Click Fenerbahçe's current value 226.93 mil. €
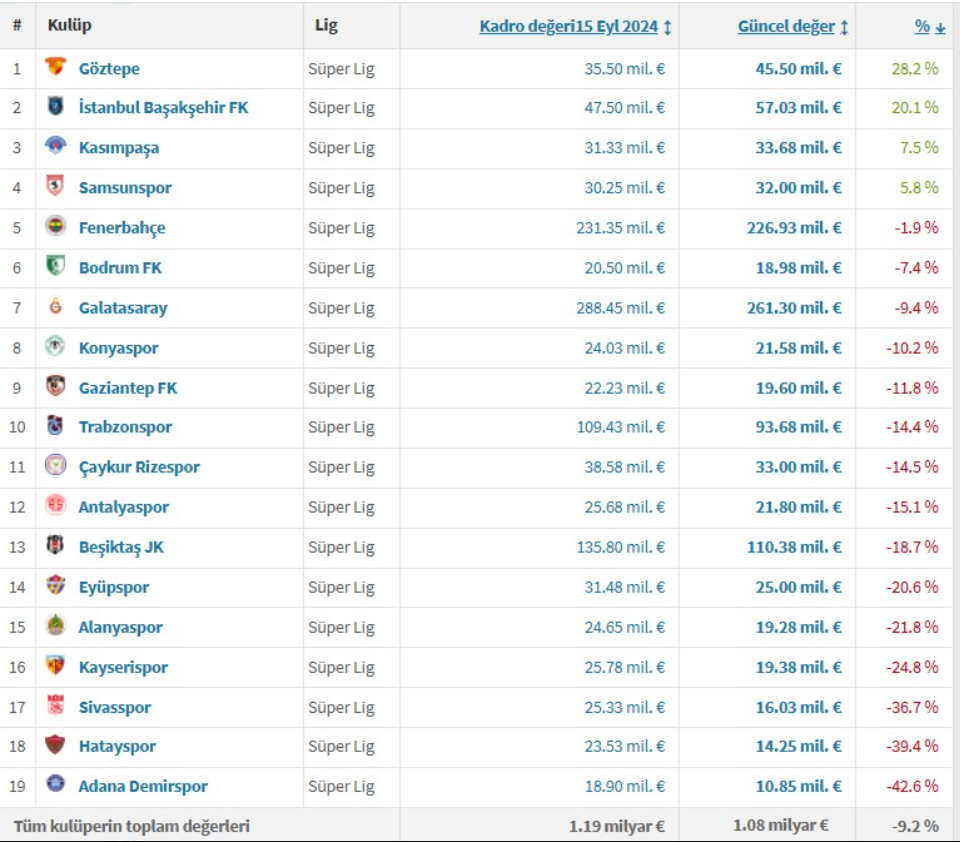This screenshot has width=960, height=842. coord(794,228)
